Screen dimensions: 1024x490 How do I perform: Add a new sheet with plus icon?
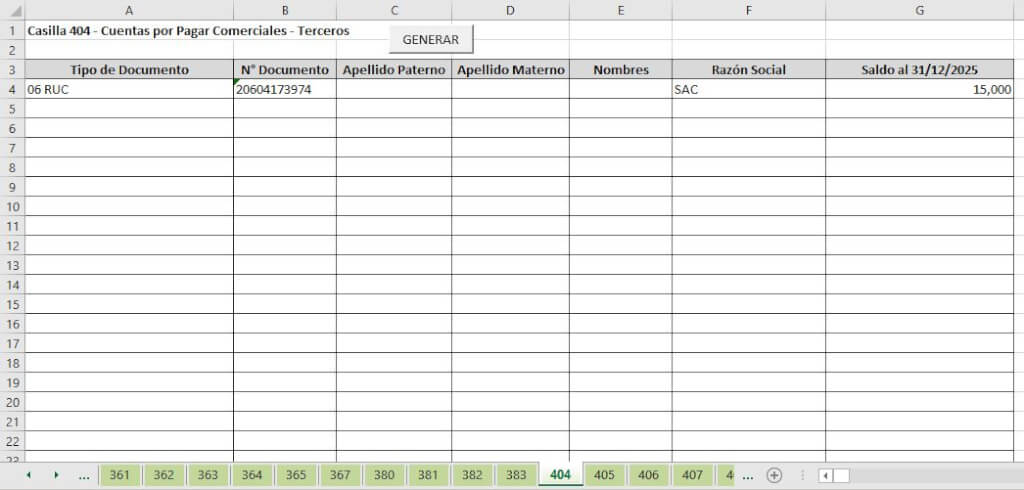pyautogui.click(x=773, y=475)
